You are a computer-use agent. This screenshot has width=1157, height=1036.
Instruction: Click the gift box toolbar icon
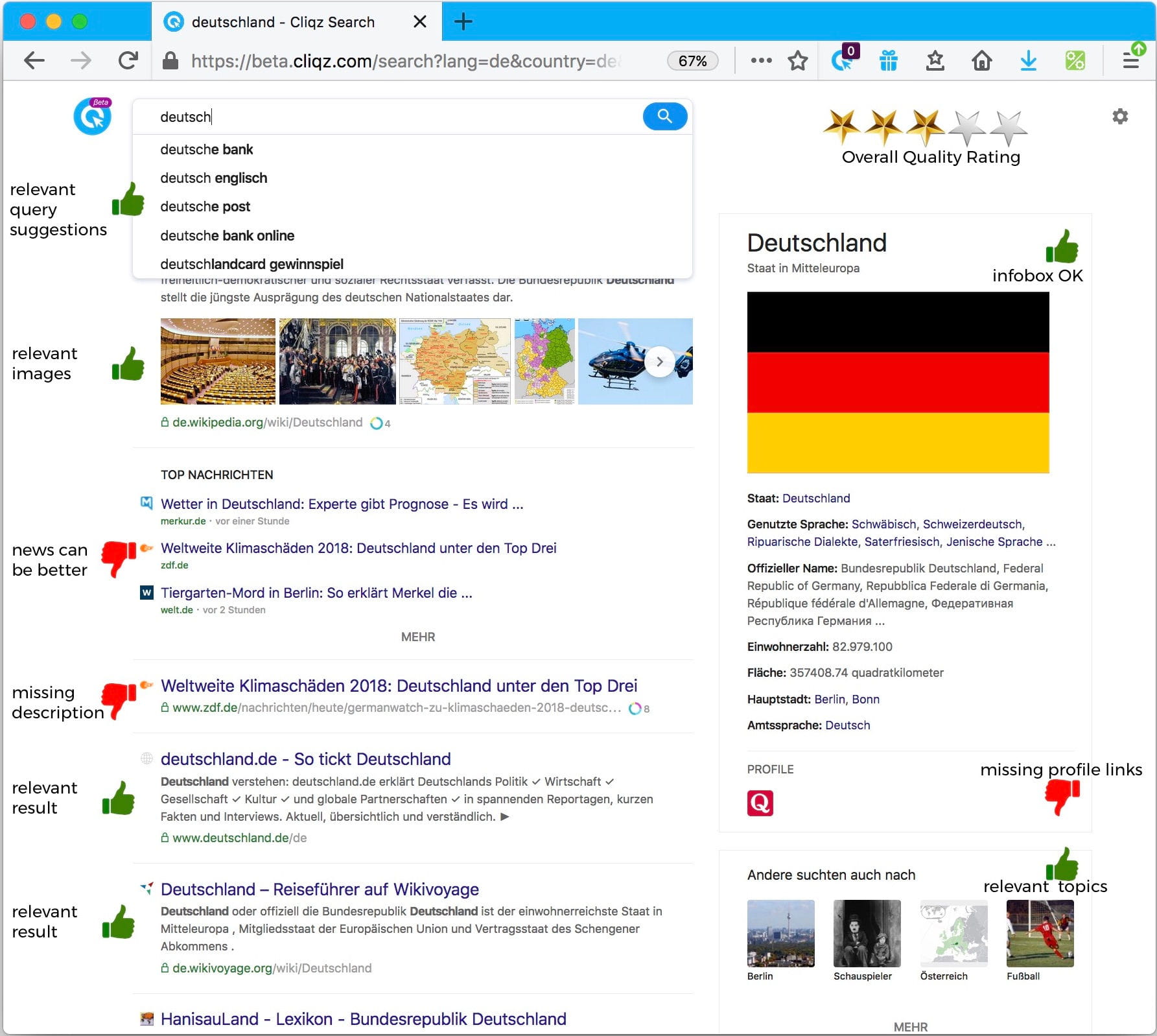889,61
